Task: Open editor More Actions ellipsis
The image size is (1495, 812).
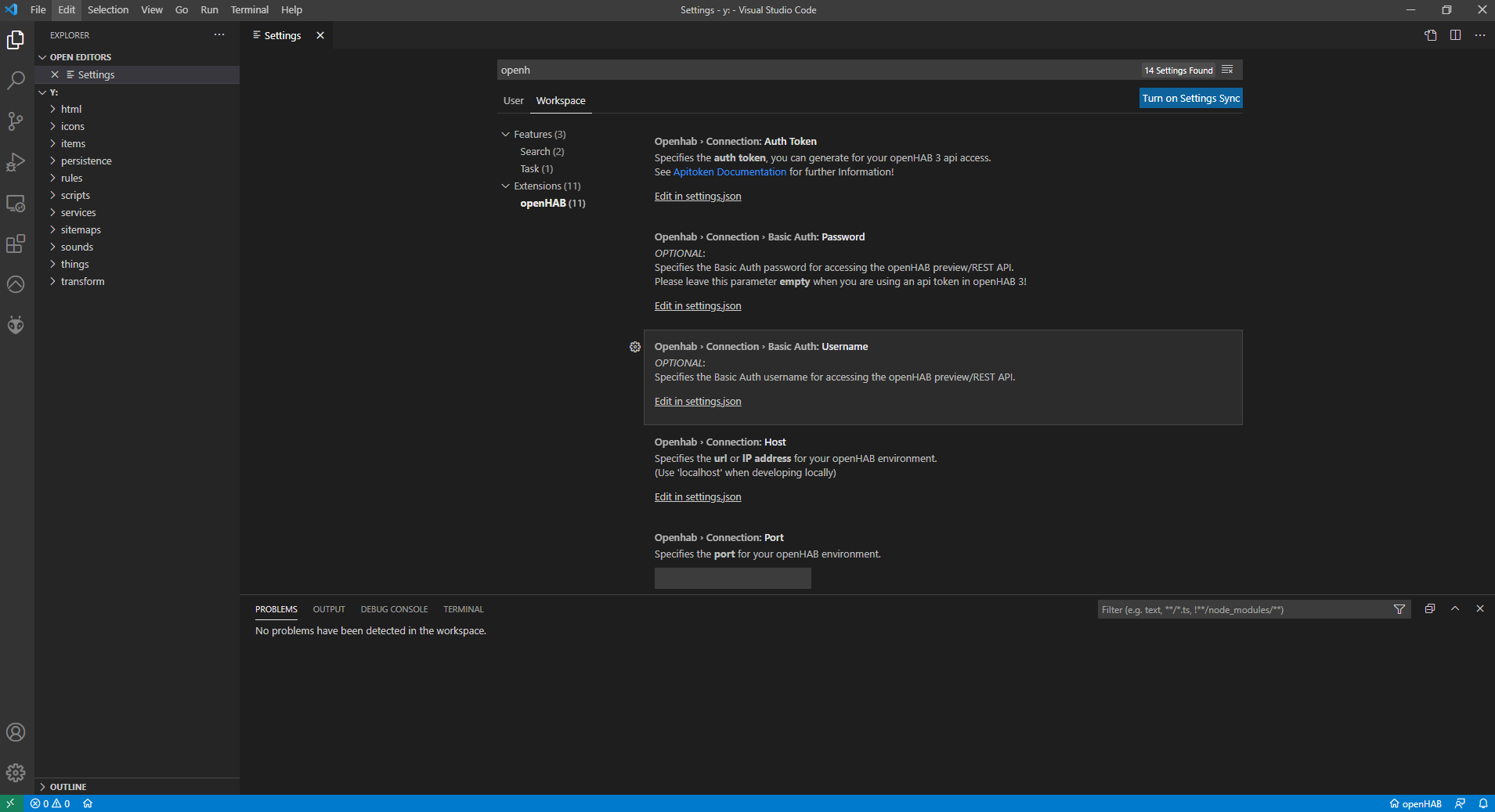Action: (1480, 35)
